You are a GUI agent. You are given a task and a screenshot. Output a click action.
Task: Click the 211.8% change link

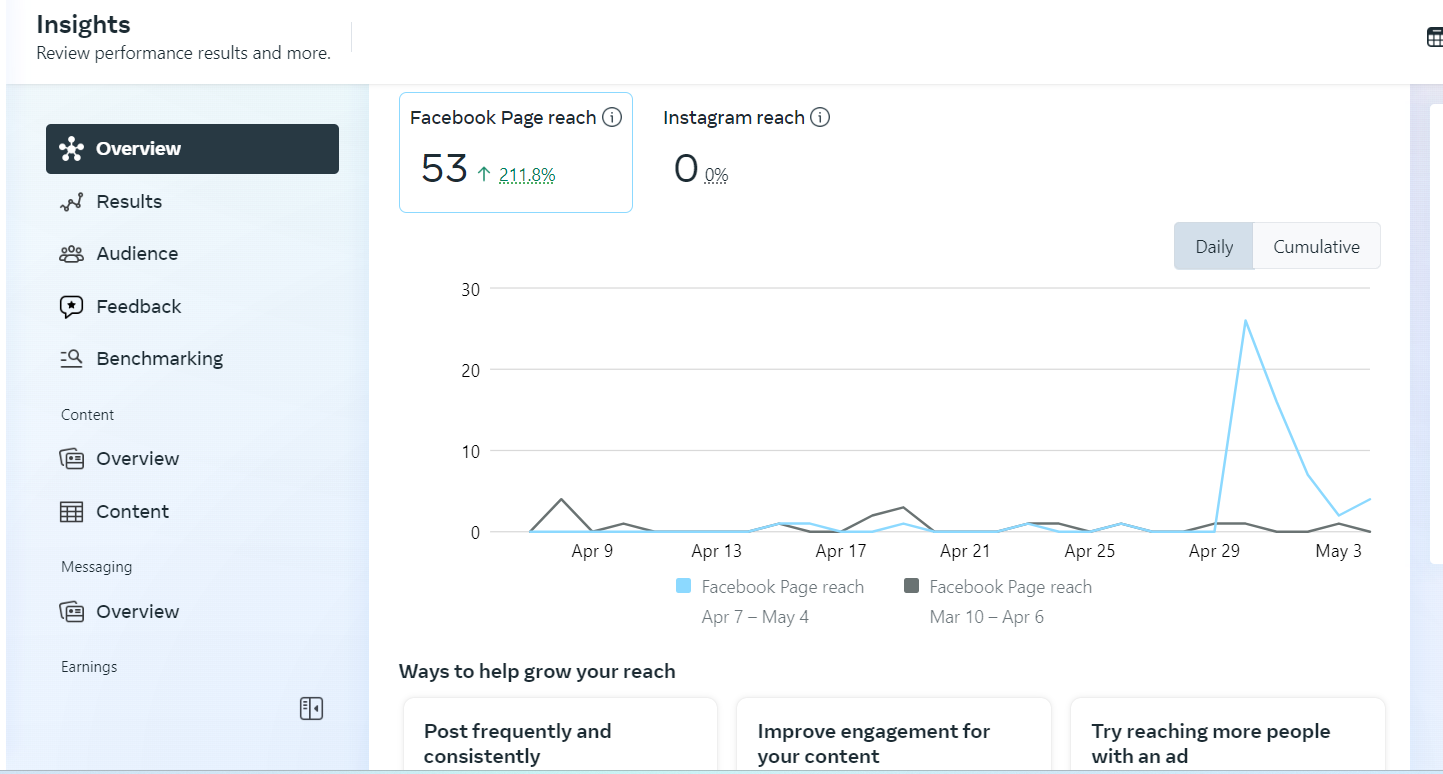(x=527, y=176)
